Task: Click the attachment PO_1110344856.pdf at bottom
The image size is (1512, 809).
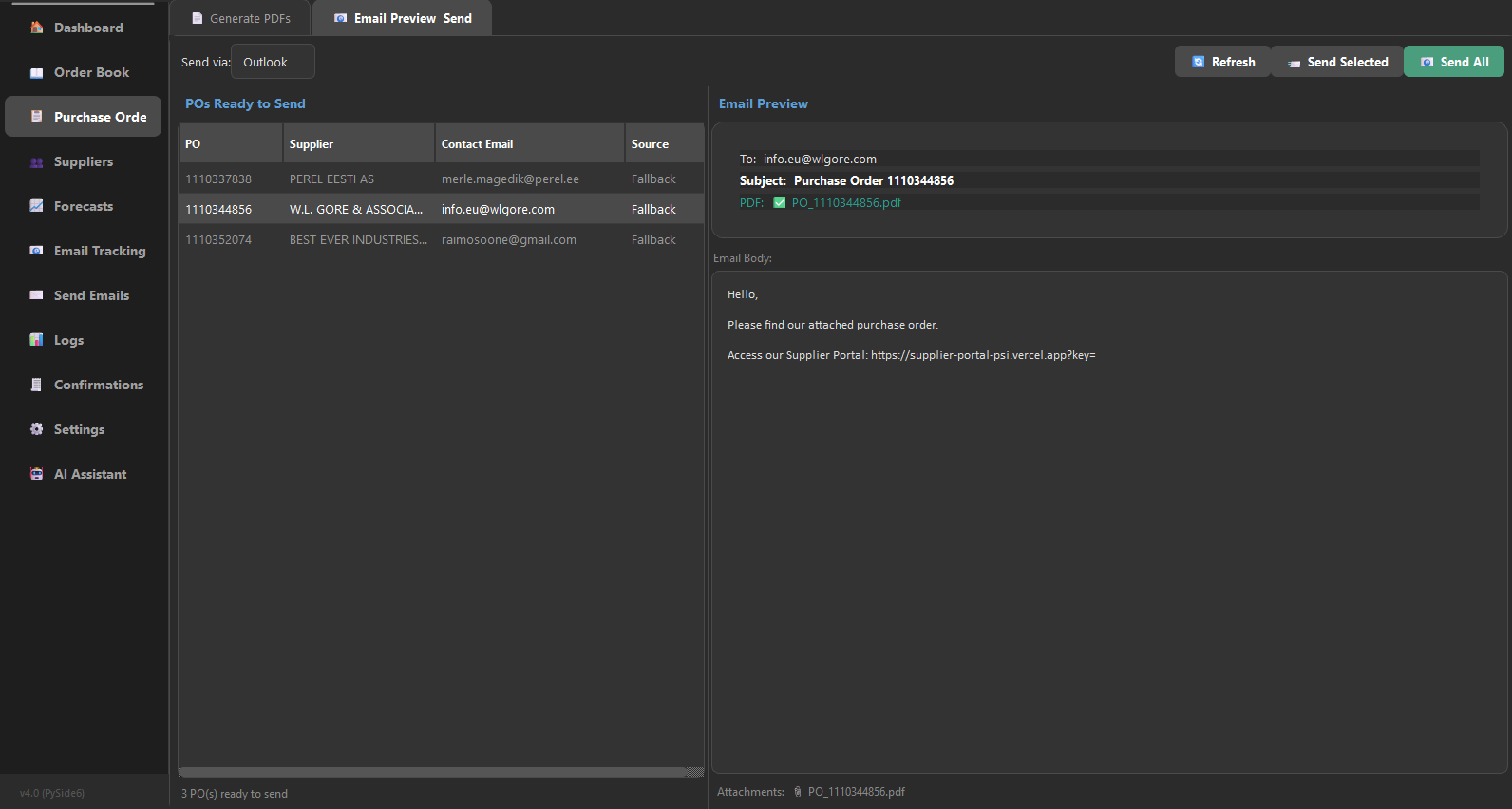Action: coord(856,791)
